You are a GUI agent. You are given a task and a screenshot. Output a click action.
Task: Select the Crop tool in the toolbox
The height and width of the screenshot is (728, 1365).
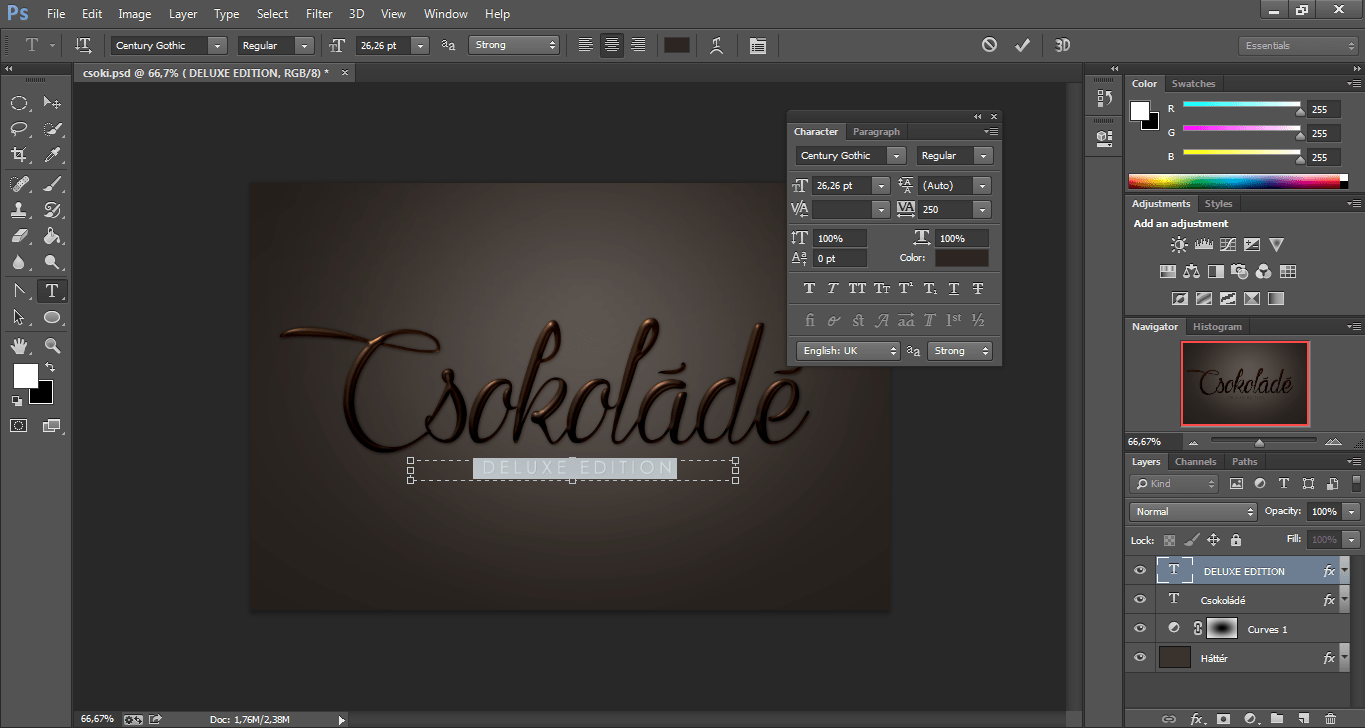[x=19, y=155]
